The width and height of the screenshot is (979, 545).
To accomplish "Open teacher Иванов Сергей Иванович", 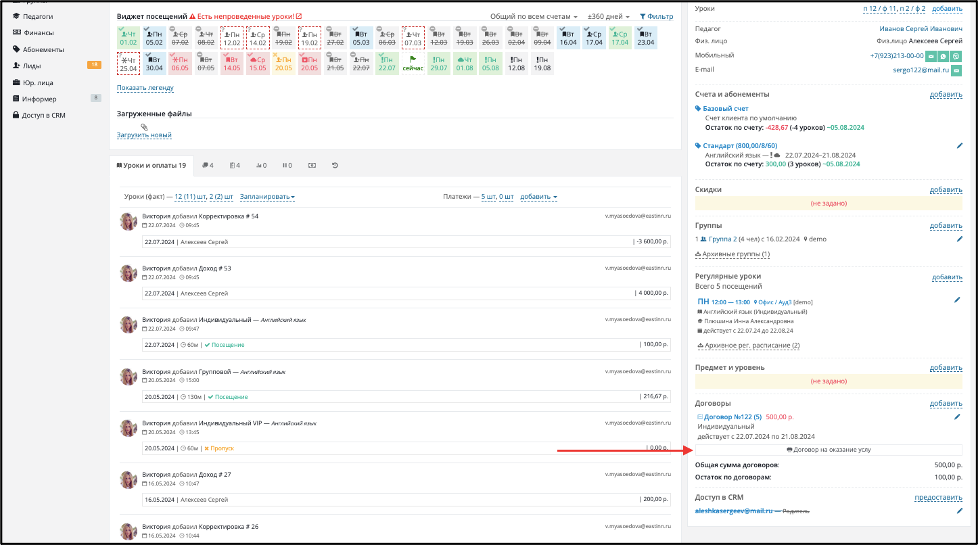I will (921, 29).
